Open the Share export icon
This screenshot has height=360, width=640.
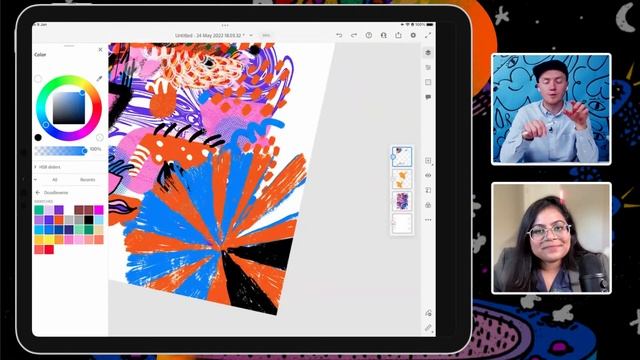tap(398, 35)
